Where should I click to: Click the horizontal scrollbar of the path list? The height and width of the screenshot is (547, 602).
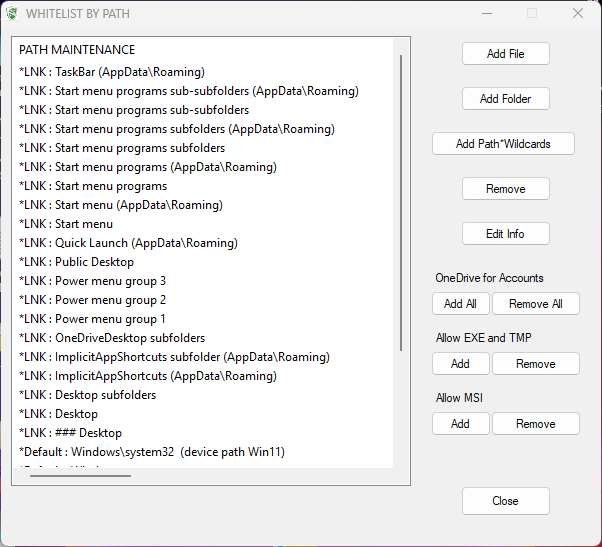pos(80,476)
